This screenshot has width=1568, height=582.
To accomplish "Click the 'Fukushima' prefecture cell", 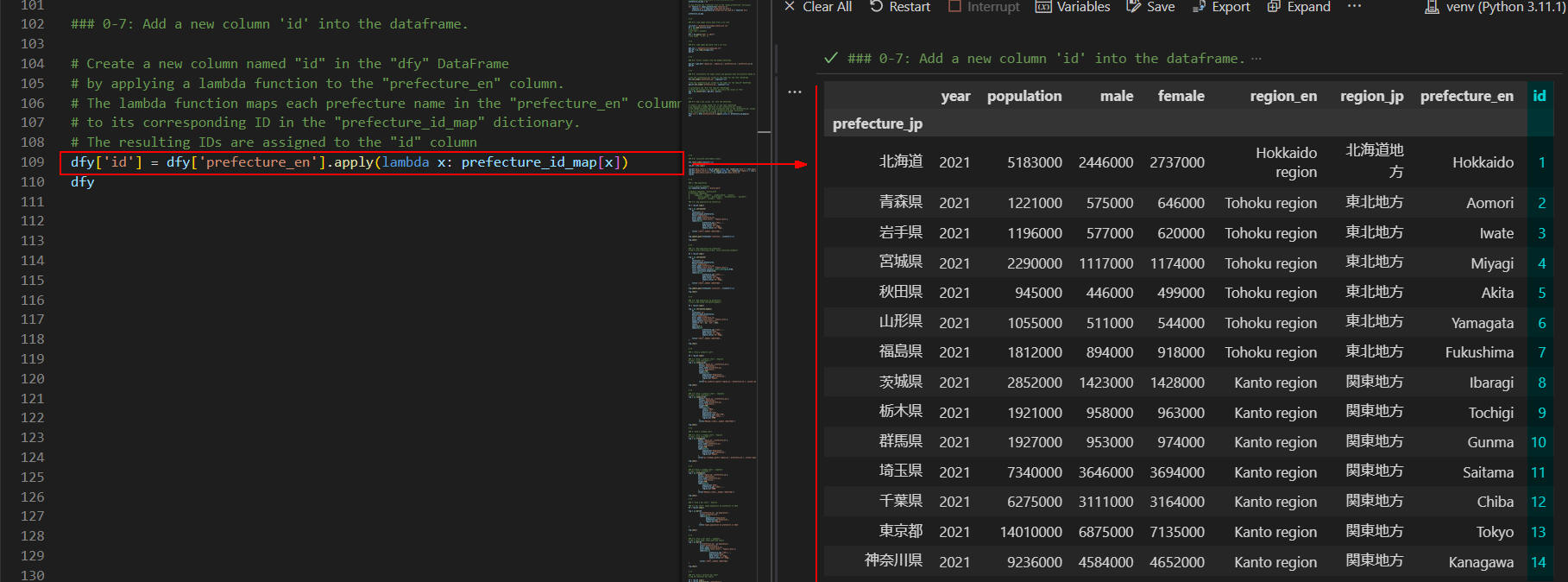I will [x=1479, y=352].
